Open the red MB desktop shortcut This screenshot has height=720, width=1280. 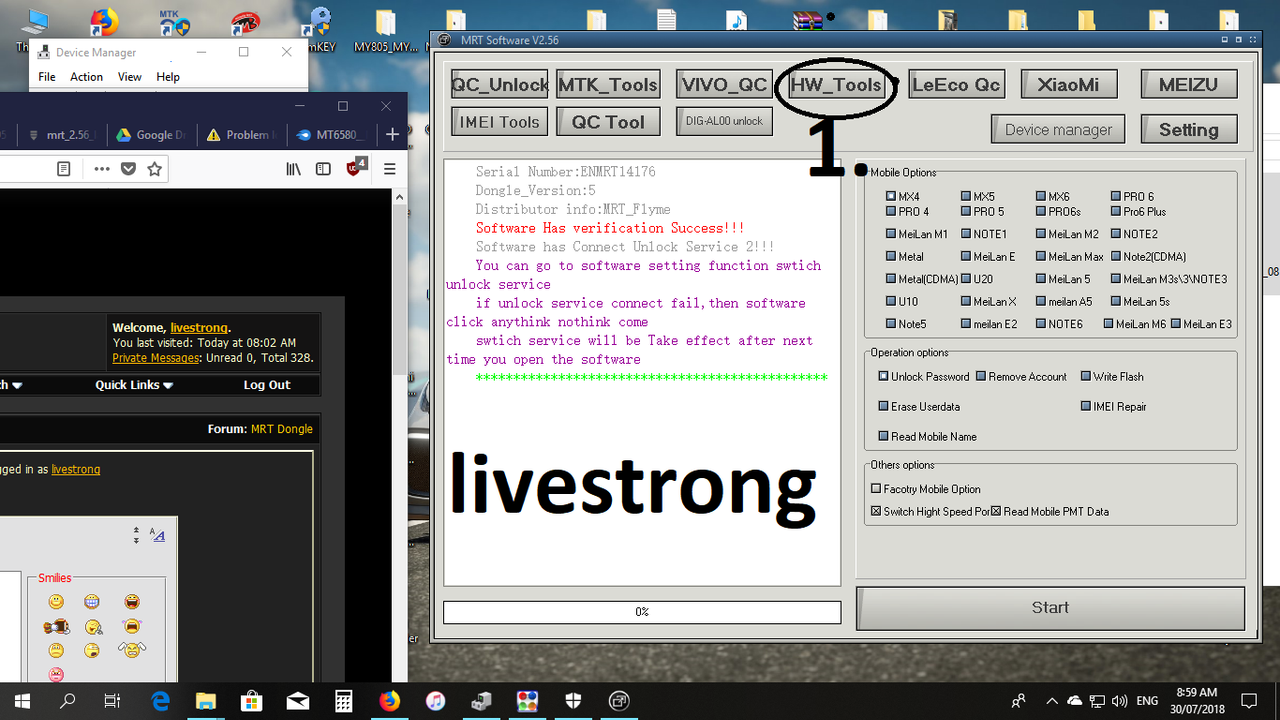pyautogui.click(x=245, y=22)
